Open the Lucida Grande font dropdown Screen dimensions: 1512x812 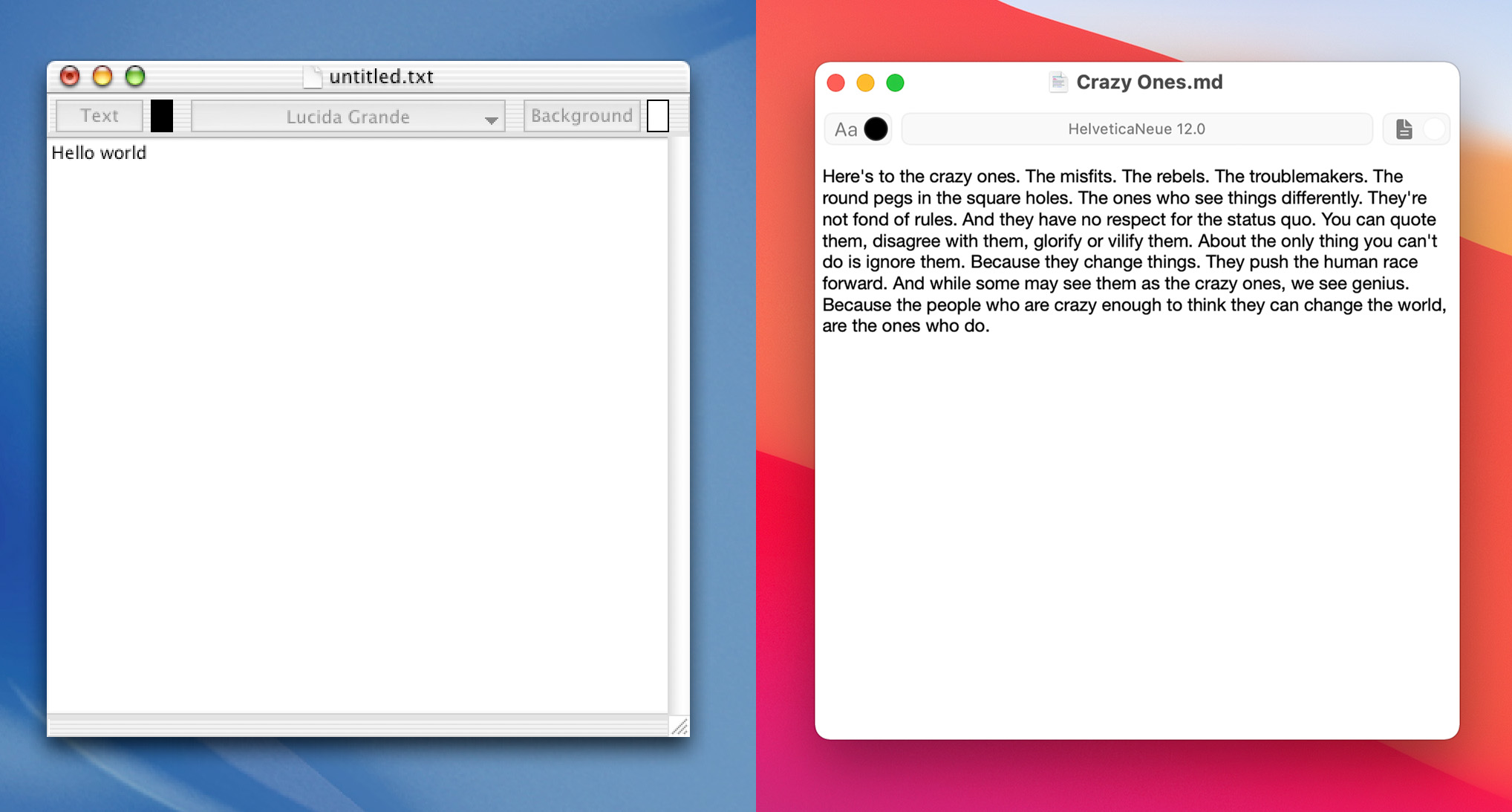(348, 117)
